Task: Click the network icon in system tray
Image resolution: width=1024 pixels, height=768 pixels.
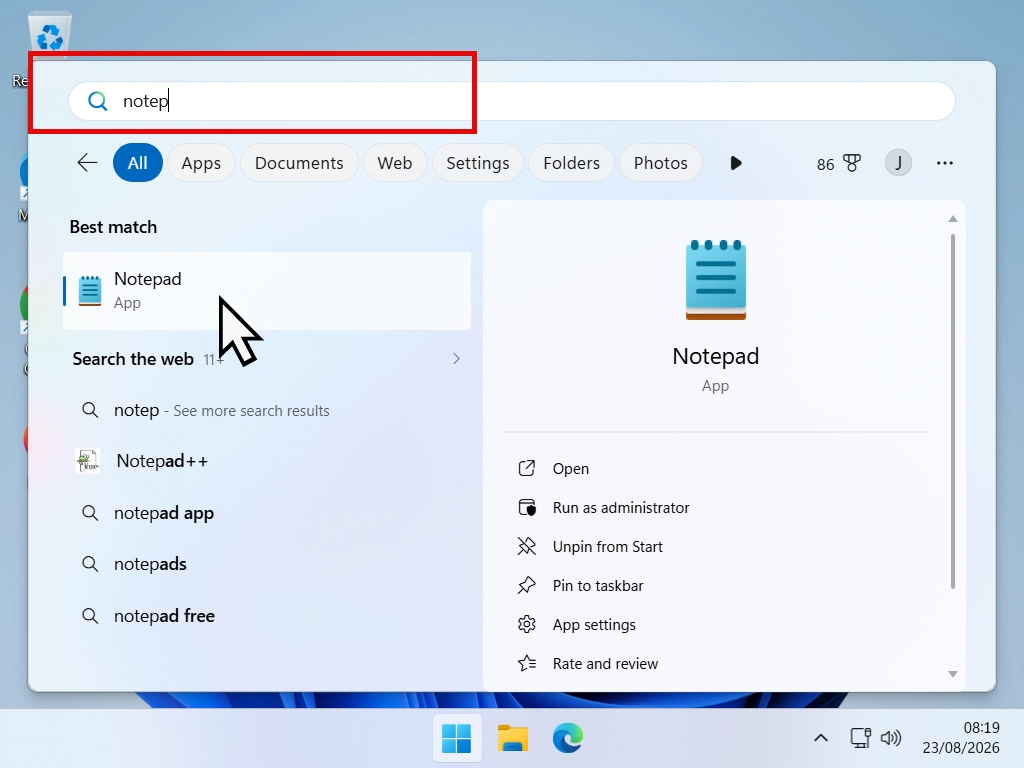Action: click(x=861, y=738)
